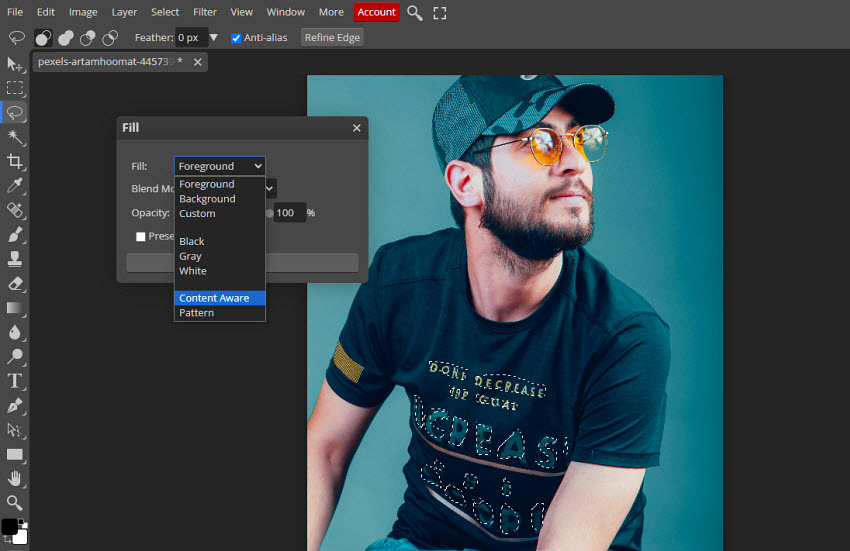Click the Opacity slider handle

269,213
